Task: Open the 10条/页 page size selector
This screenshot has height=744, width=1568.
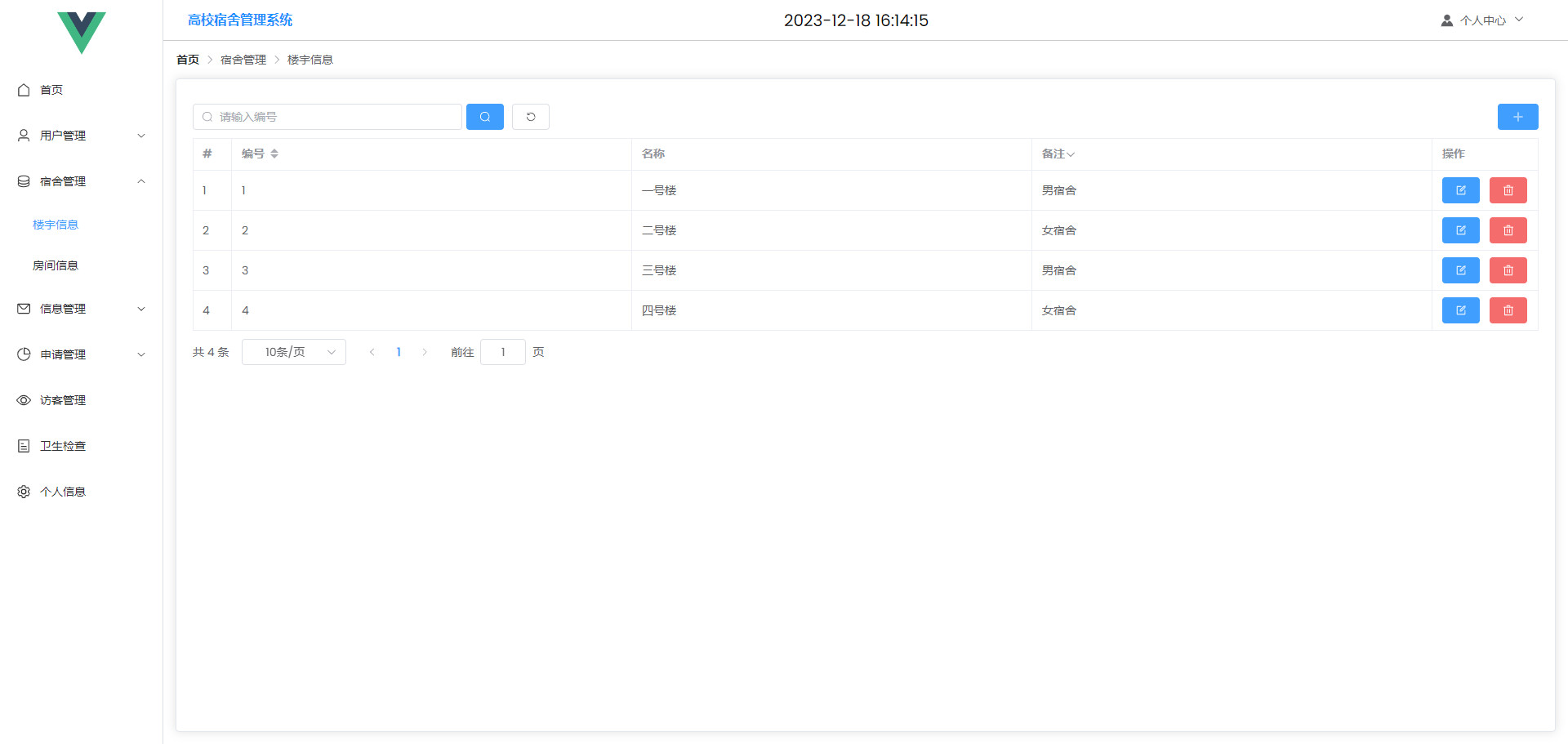Action: click(294, 352)
